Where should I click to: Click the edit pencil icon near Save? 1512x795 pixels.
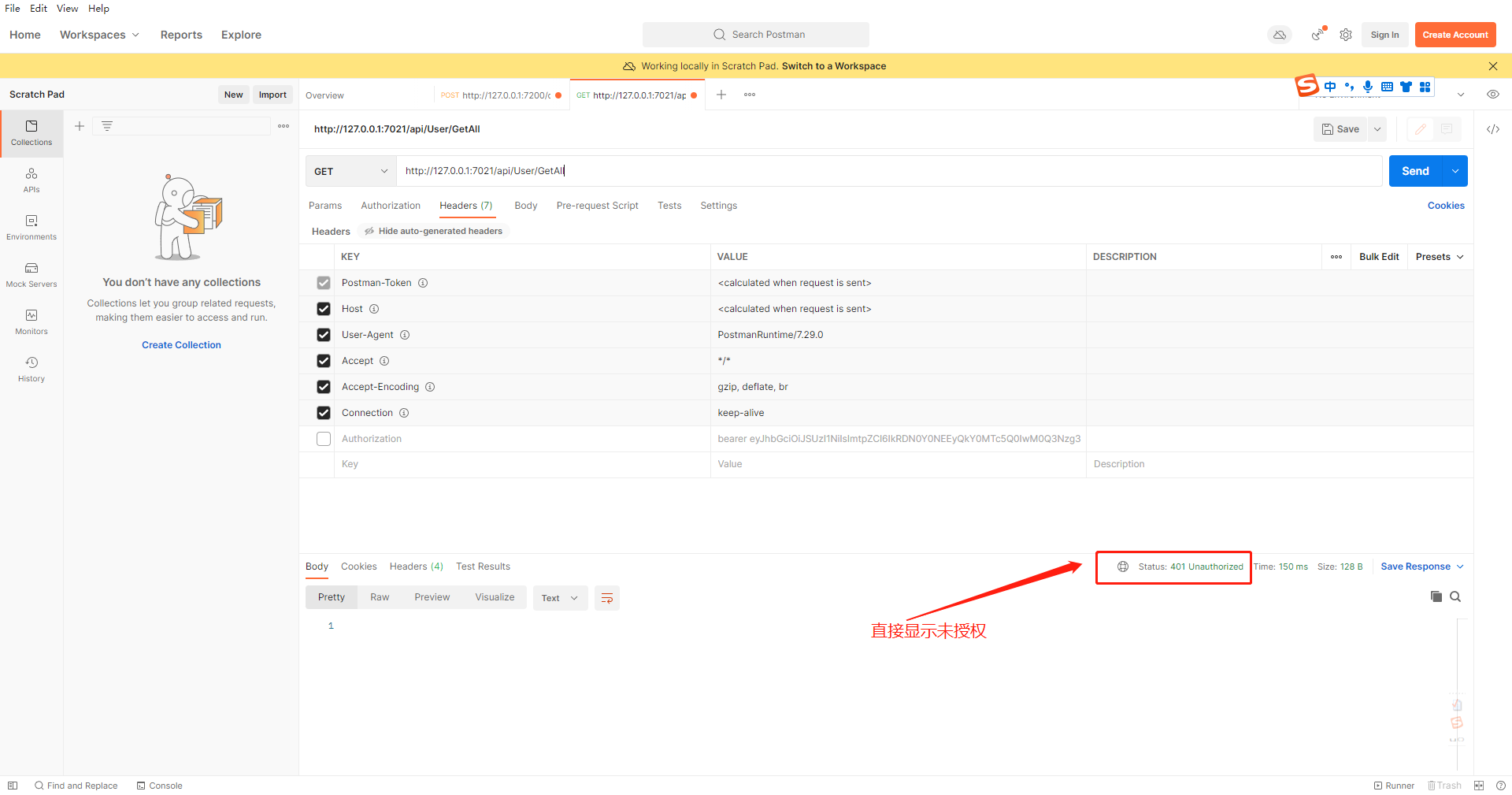tap(1421, 129)
